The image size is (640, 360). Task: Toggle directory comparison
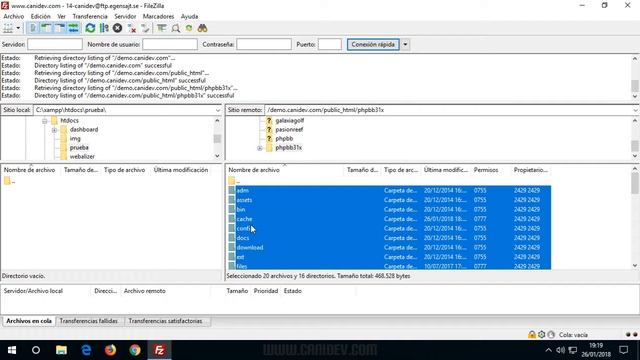point(176,28)
